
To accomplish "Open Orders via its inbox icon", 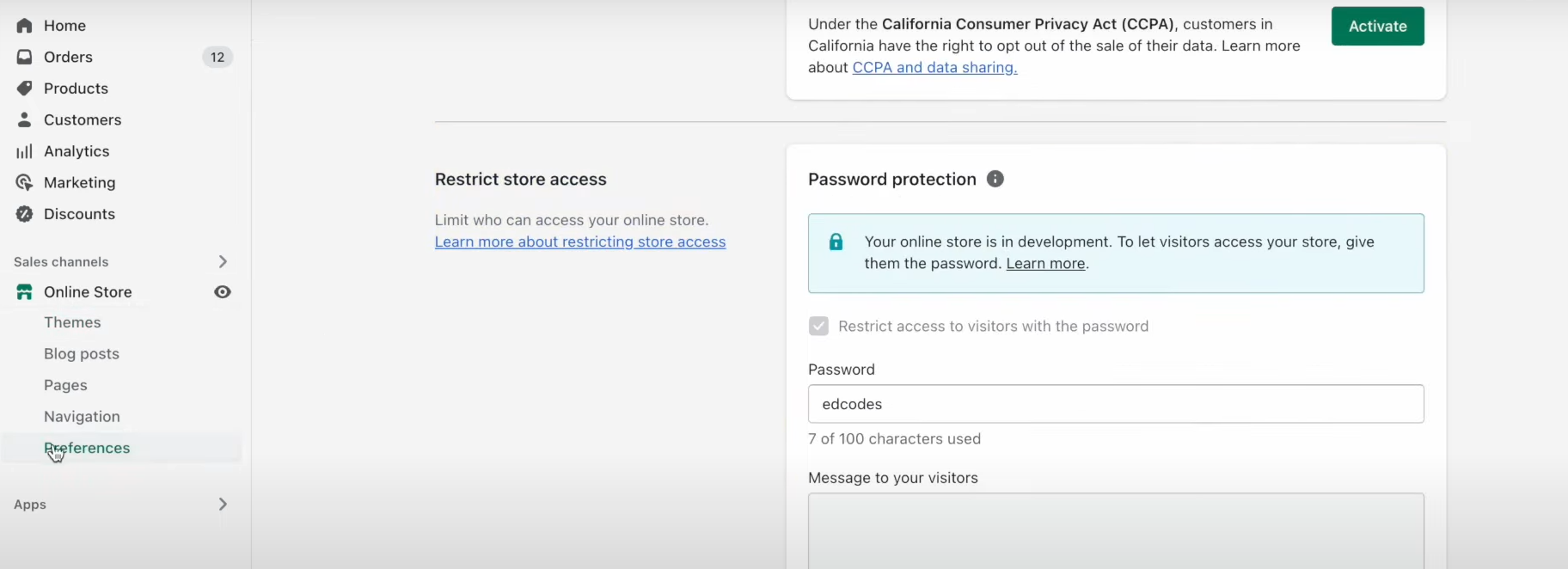I will coord(24,57).
